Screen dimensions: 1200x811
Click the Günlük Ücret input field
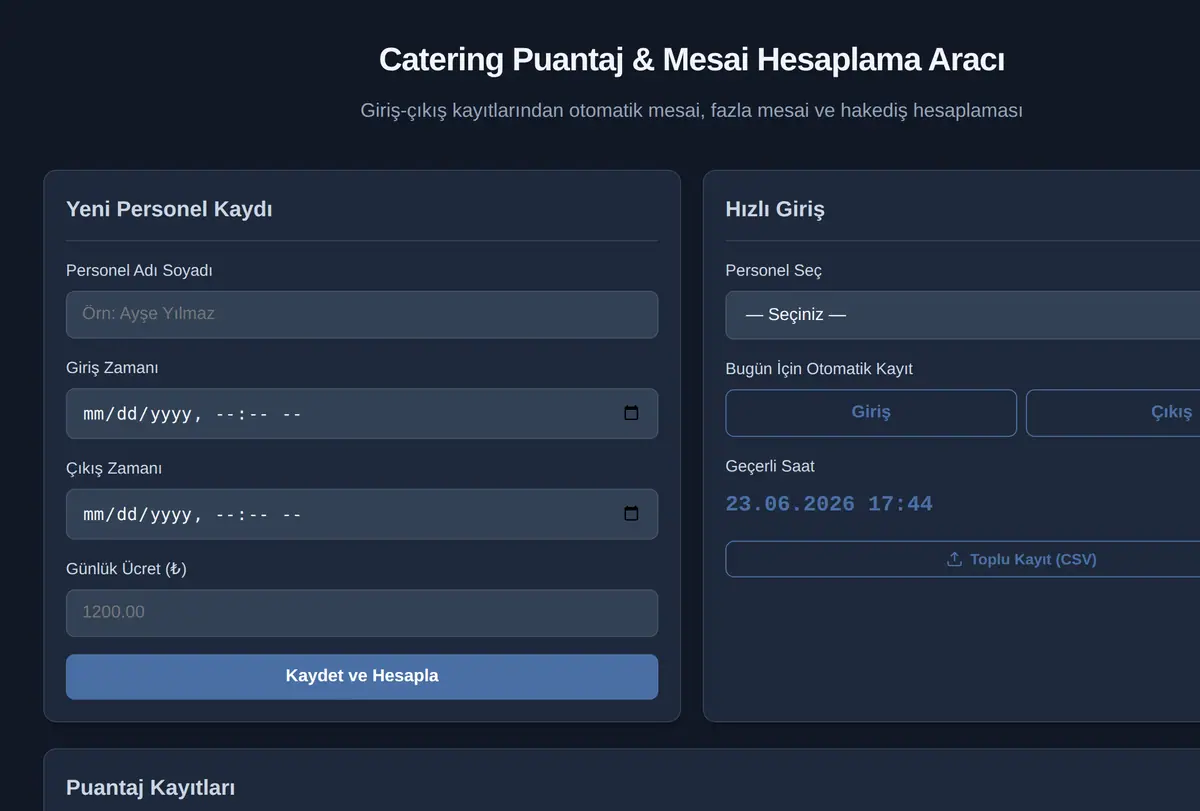[x=362, y=612]
